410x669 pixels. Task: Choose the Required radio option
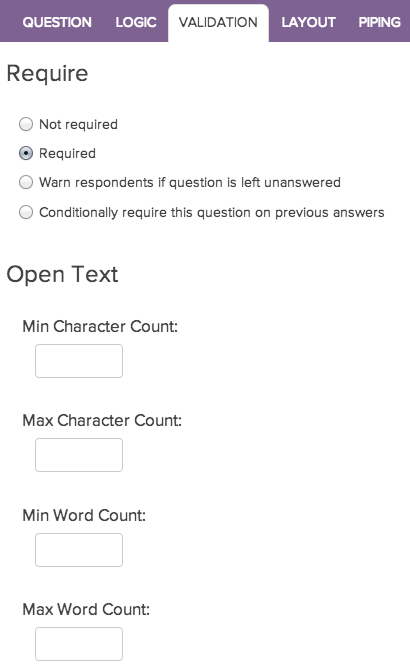click(26, 153)
